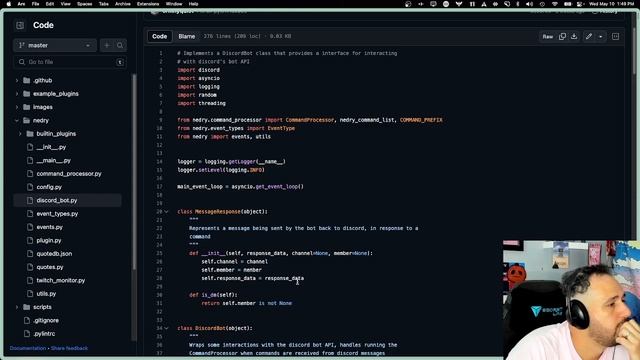
Task: Open twitch_monitor.py file
Action: pos(60,280)
